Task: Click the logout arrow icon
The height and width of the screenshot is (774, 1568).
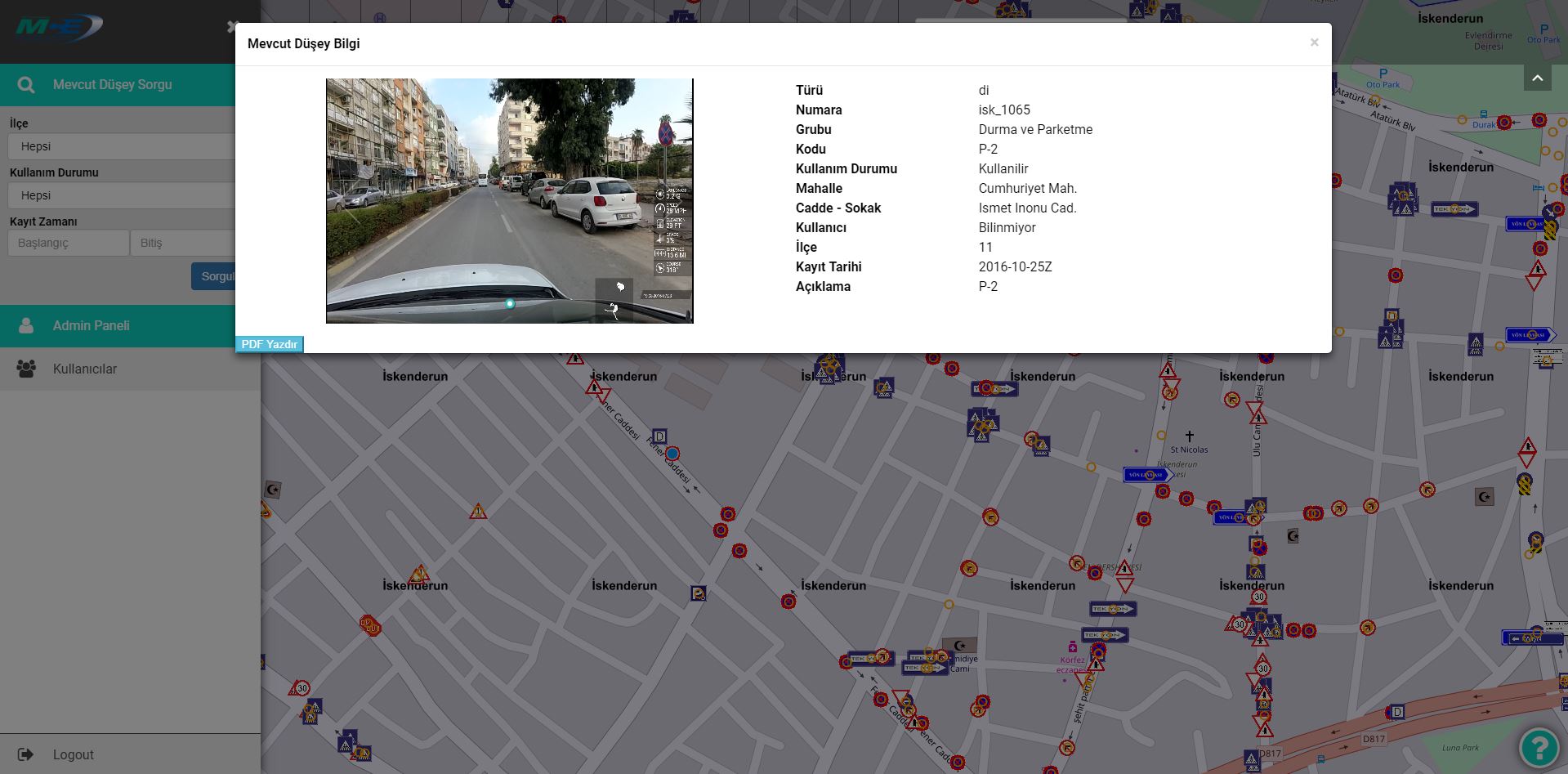Action: pyautogui.click(x=25, y=754)
